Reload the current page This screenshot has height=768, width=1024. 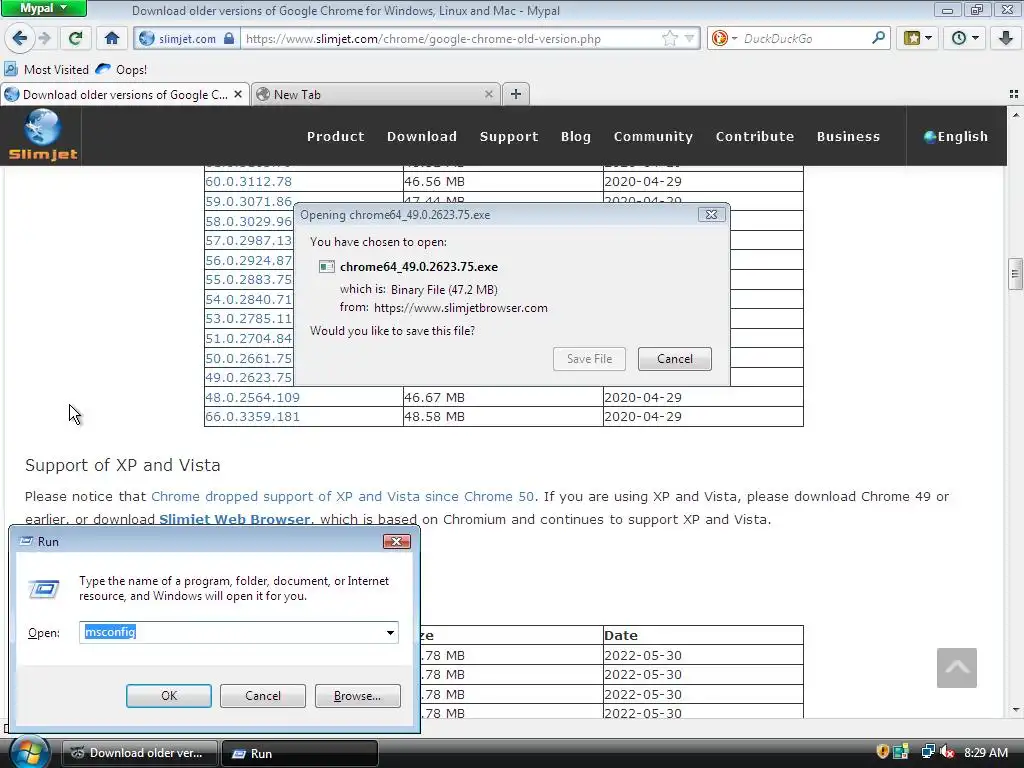pos(76,39)
